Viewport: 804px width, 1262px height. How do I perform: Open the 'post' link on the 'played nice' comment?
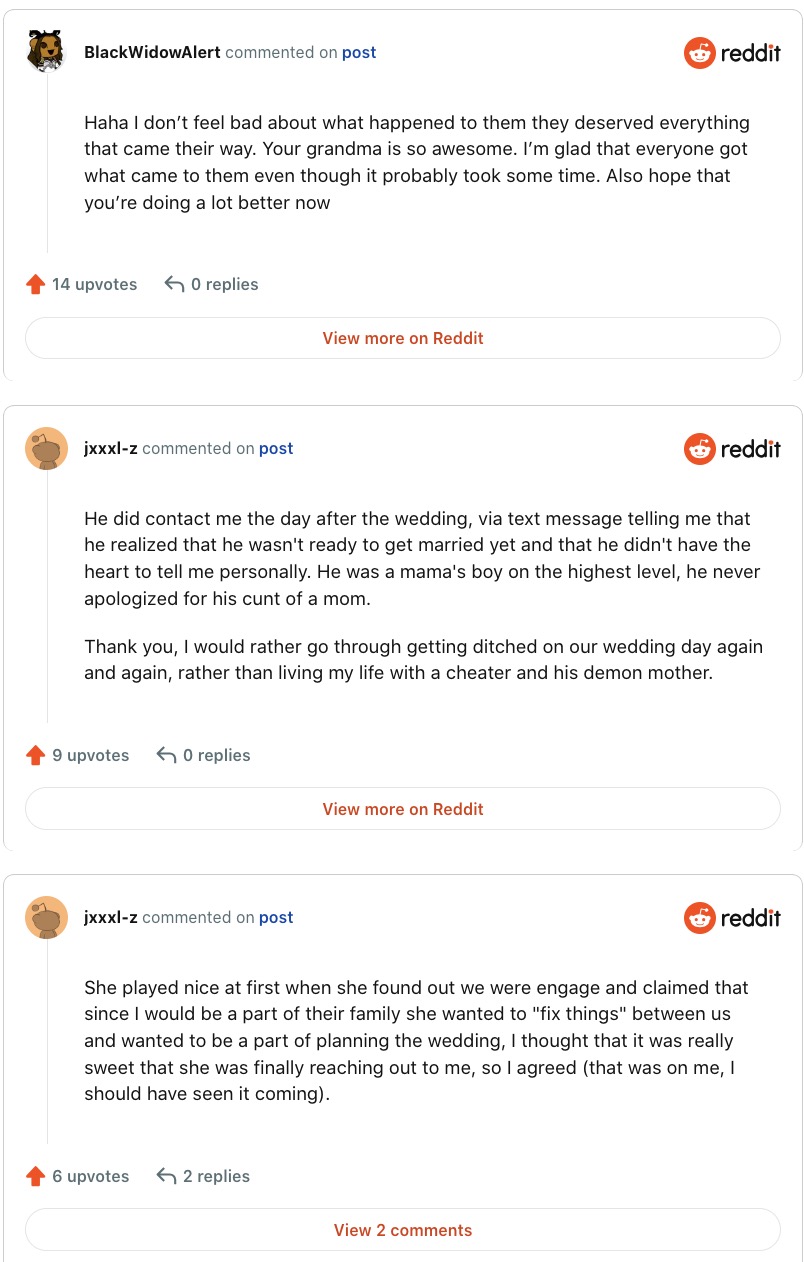[x=276, y=917]
